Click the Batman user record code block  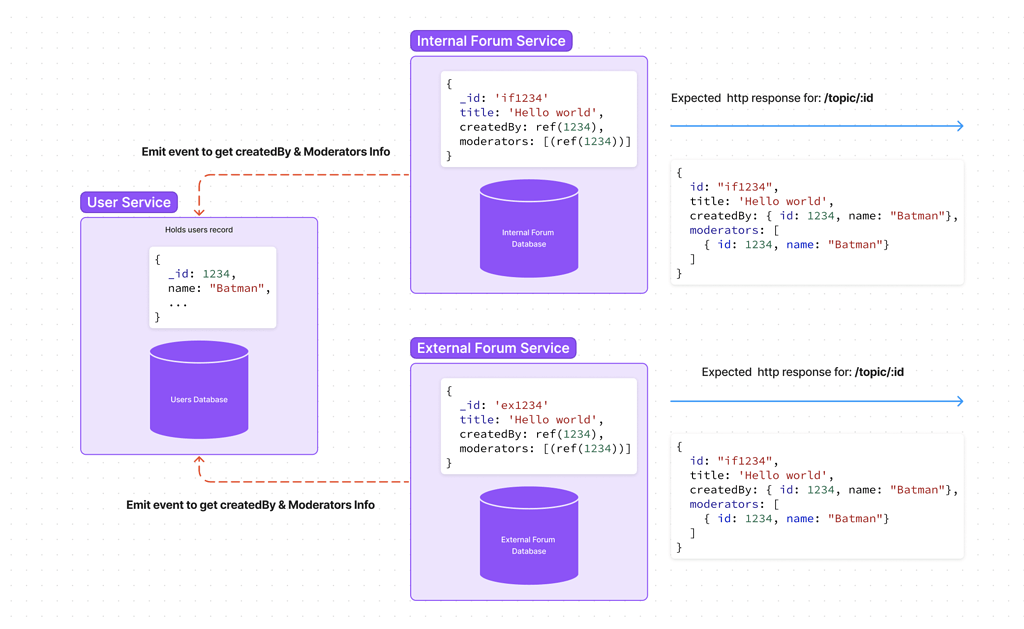click(x=212, y=288)
